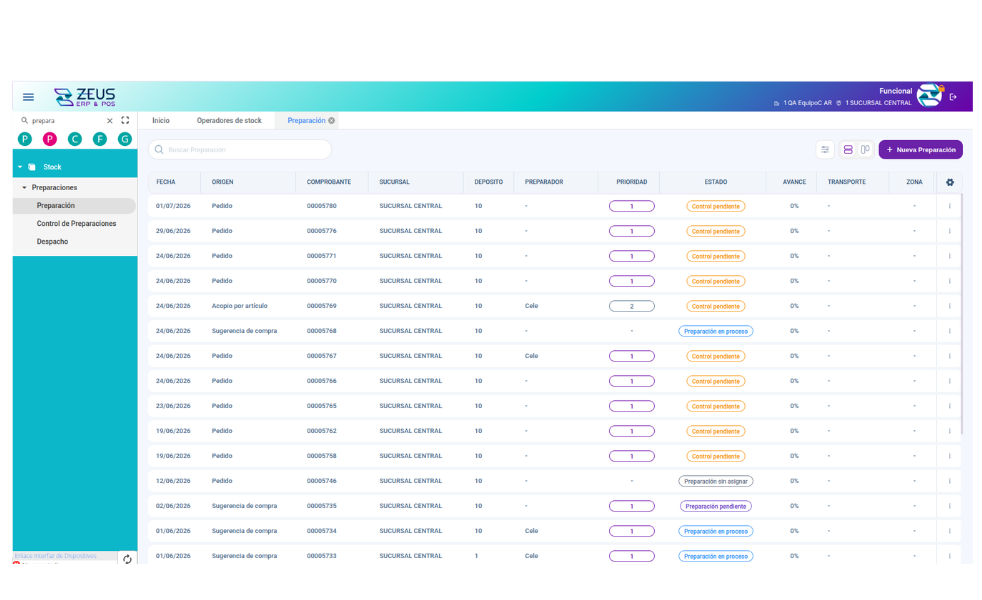The image size is (982, 600).
Task: Collapse the Preparaciones tree node
Action: (24, 187)
